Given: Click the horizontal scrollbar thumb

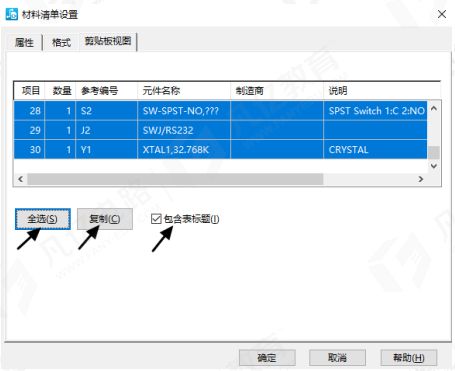Looking at the screenshot, I should [x=175, y=179].
